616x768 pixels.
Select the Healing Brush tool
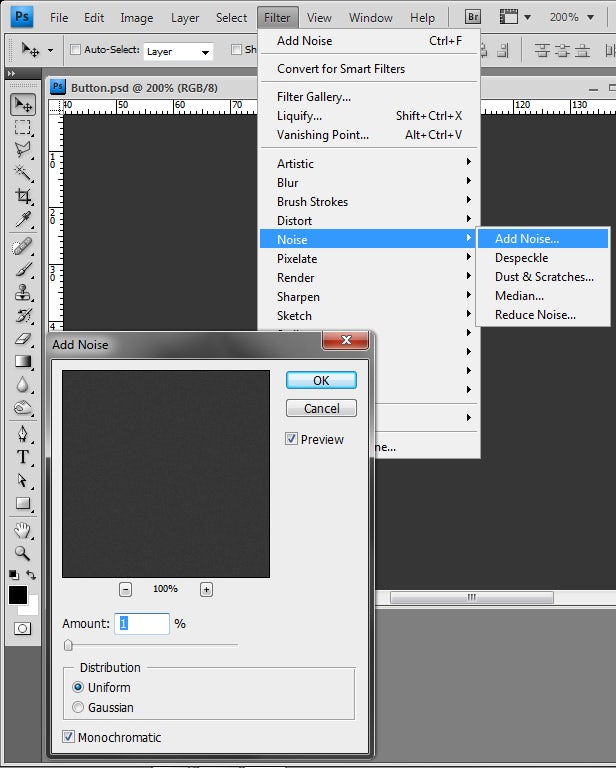(x=23, y=247)
